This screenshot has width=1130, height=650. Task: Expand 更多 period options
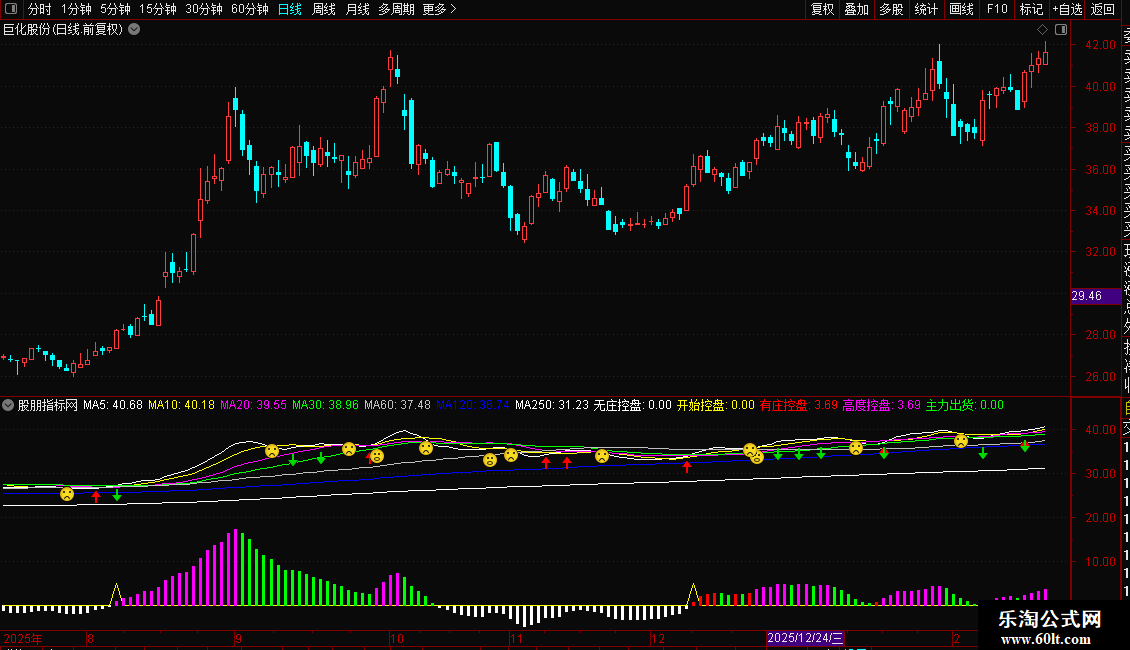tap(439, 9)
